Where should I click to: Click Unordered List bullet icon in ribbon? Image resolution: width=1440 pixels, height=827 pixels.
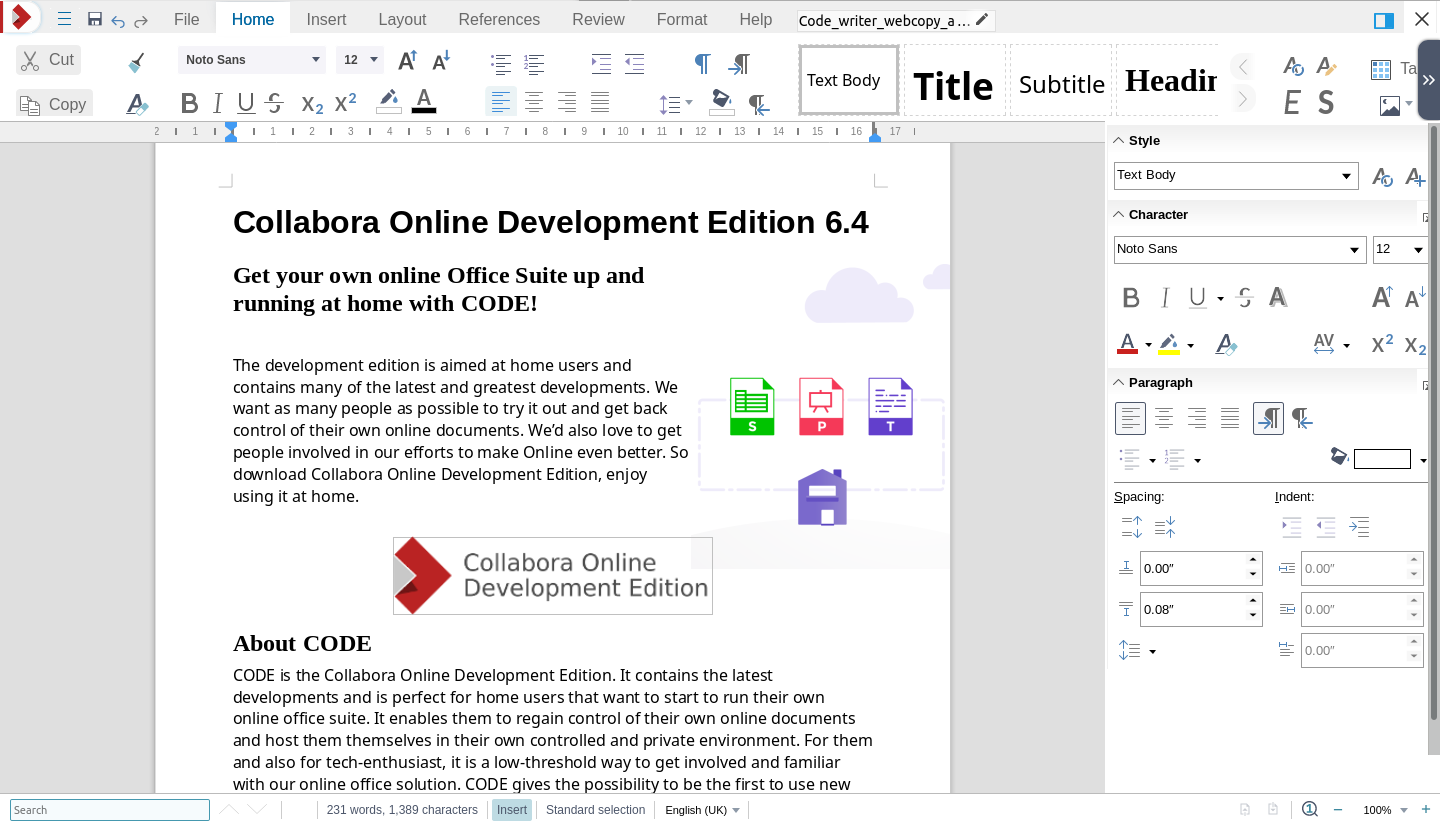point(501,63)
